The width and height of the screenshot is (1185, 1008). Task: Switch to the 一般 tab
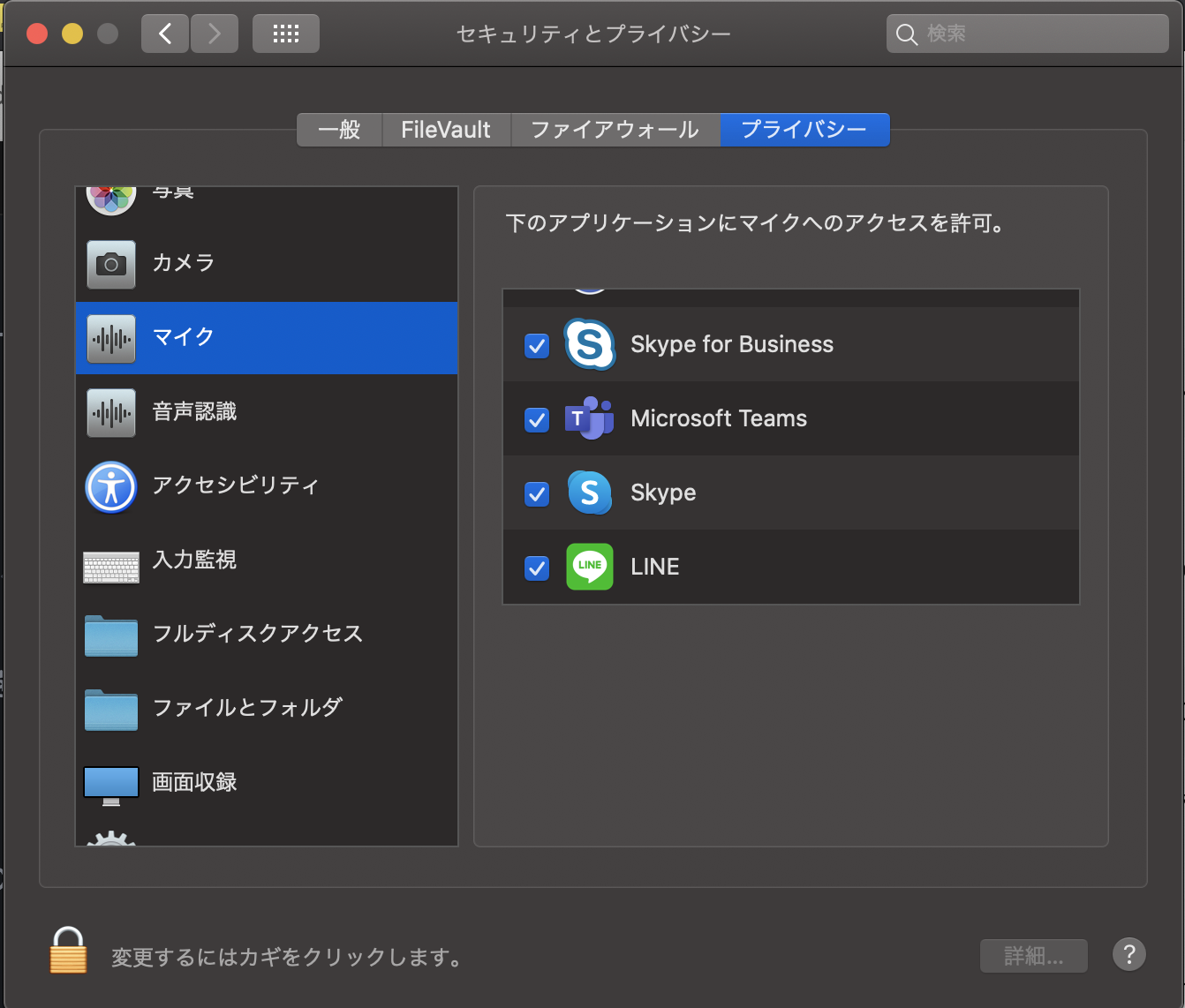(x=340, y=130)
